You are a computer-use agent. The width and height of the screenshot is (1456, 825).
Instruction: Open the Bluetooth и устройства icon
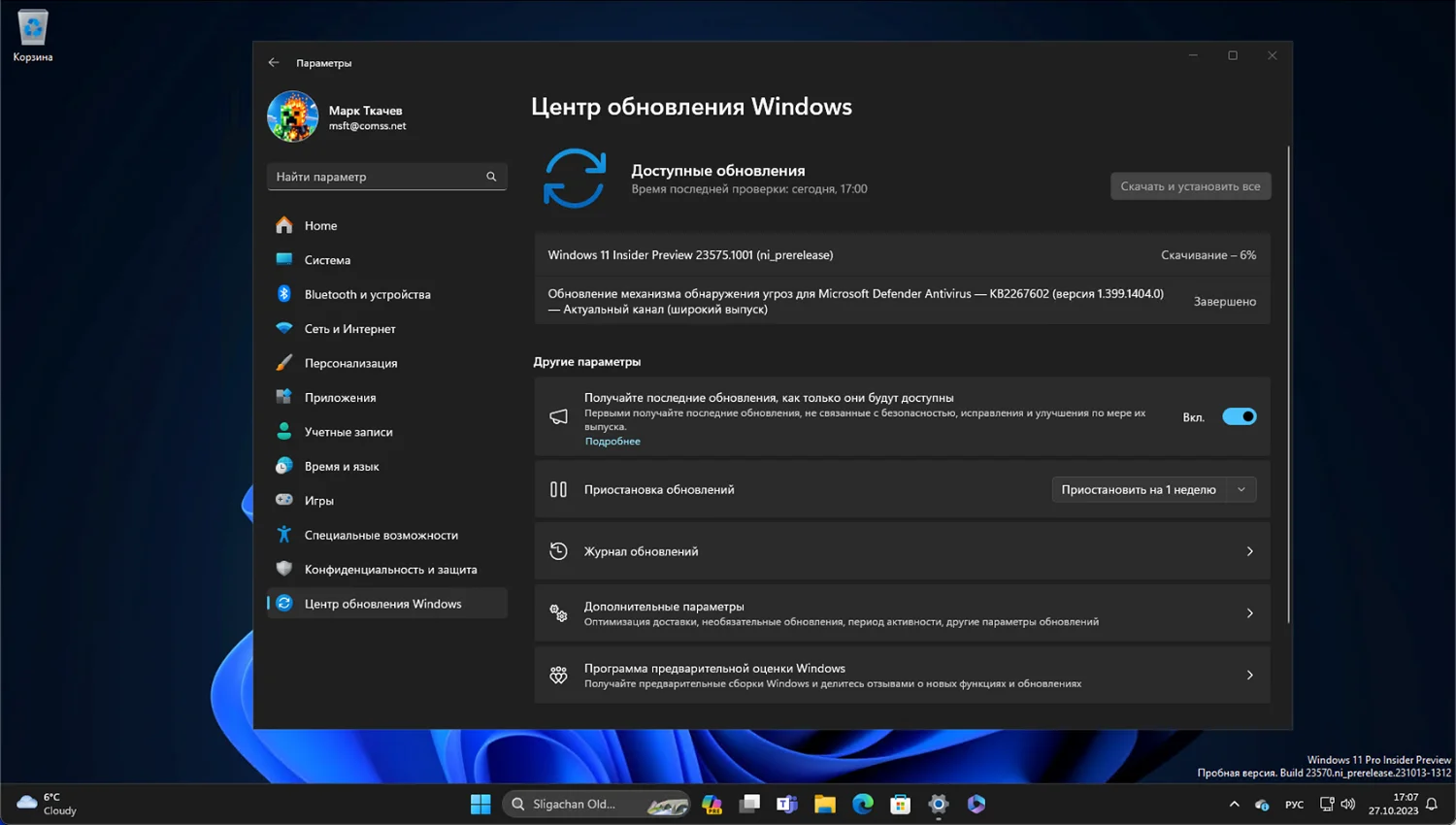pos(283,294)
